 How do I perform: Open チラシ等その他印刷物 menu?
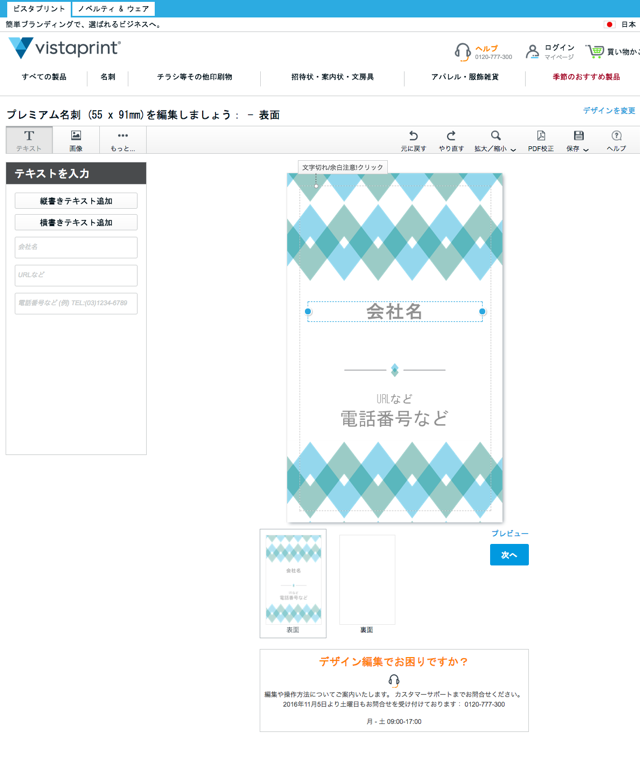[195, 77]
